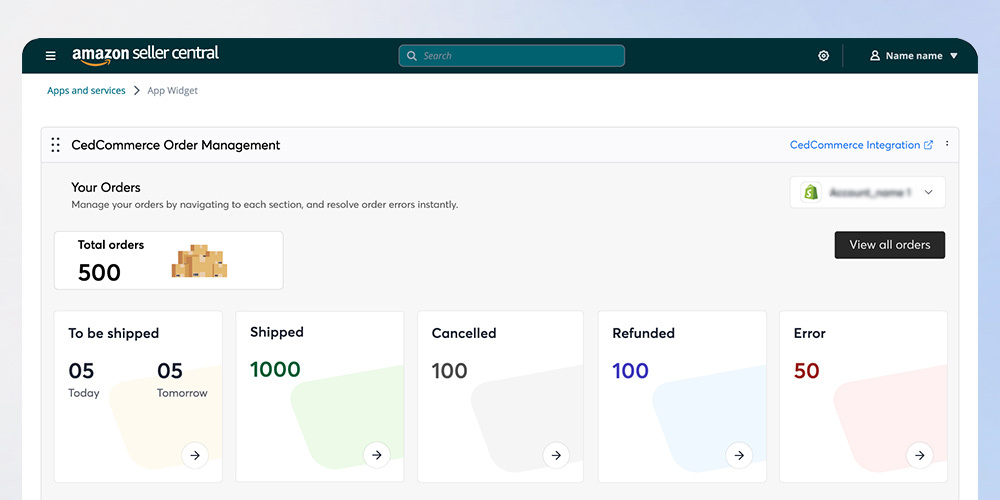The image size is (1000, 500).
Task: Click the Shipped count 1000
Action: point(275,369)
